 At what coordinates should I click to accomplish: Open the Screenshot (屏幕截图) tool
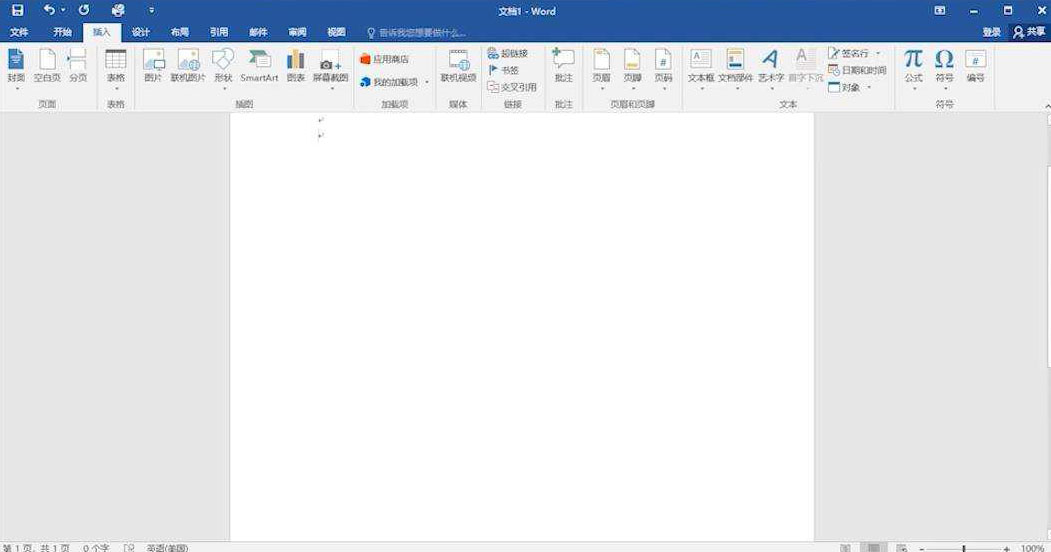[330, 67]
